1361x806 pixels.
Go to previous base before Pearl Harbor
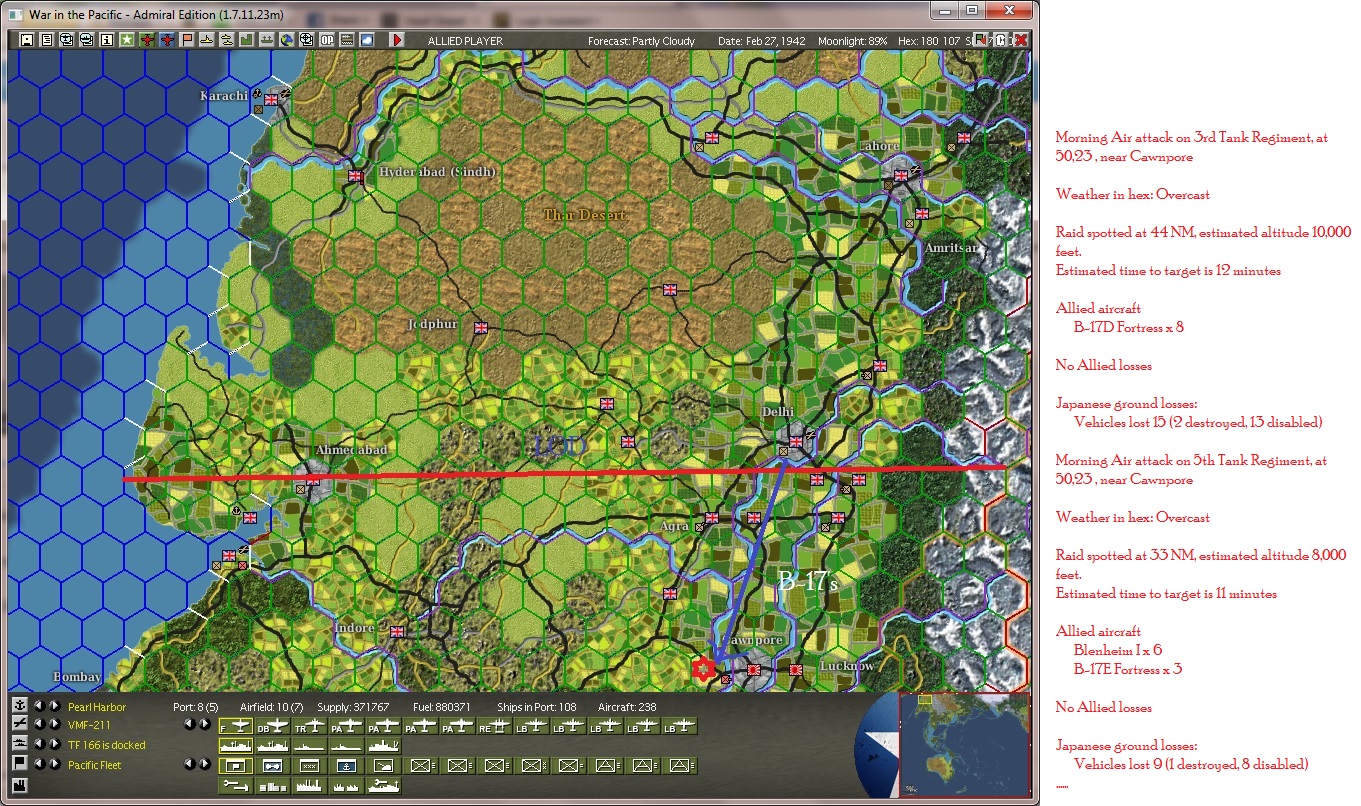point(39,706)
